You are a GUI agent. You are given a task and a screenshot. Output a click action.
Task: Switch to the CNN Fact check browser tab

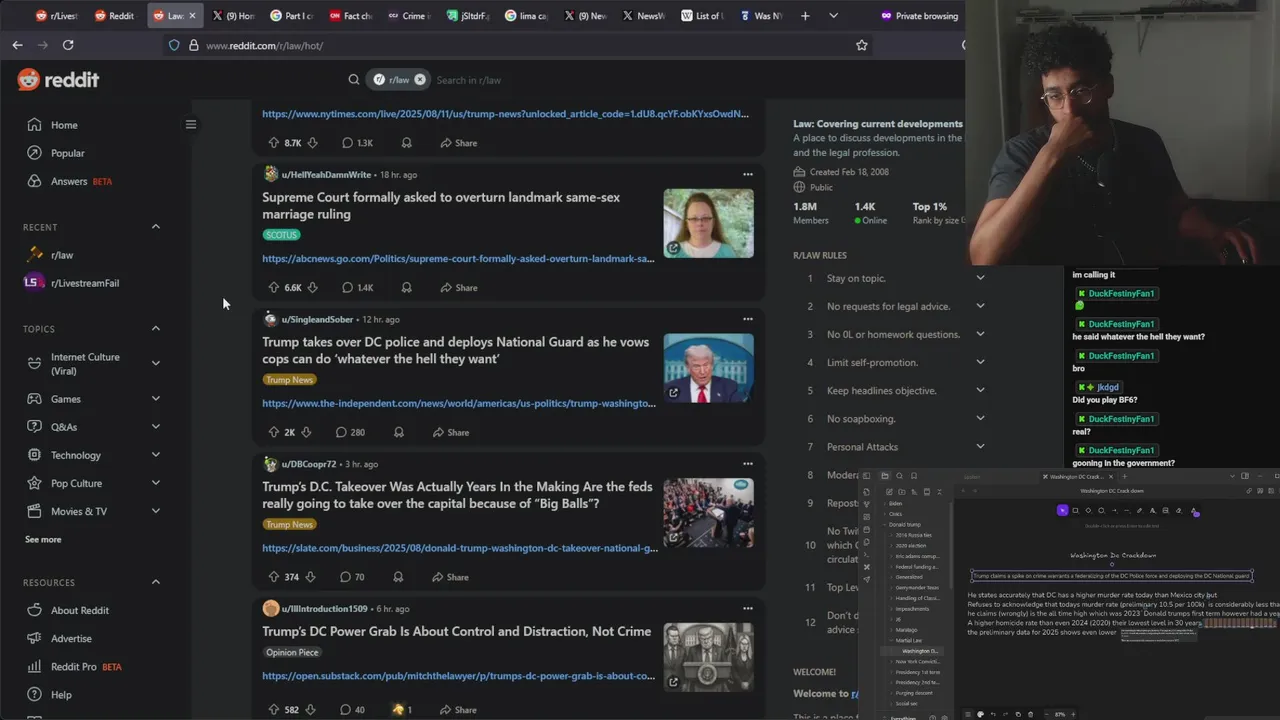[x=351, y=16]
